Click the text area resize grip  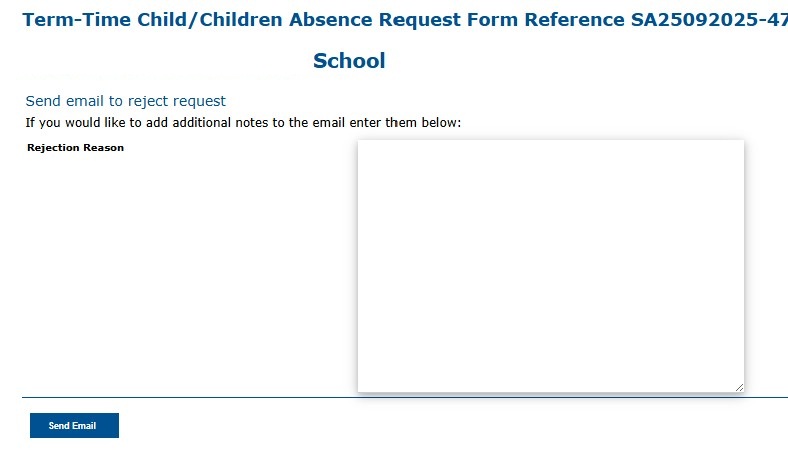(x=739, y=387)
